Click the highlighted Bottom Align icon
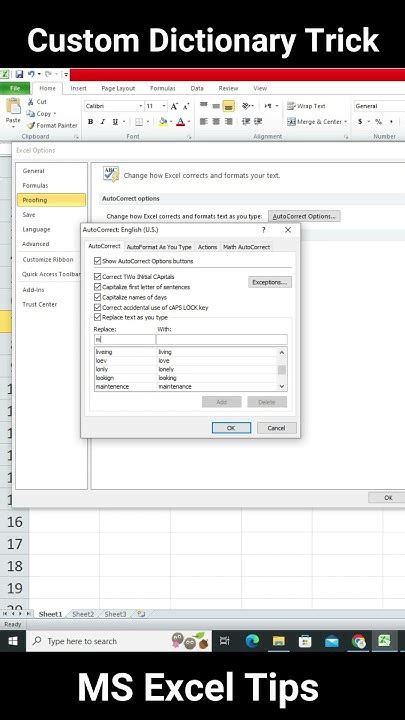This screenshot has width=405, height=720. click(x=228, y=106)
